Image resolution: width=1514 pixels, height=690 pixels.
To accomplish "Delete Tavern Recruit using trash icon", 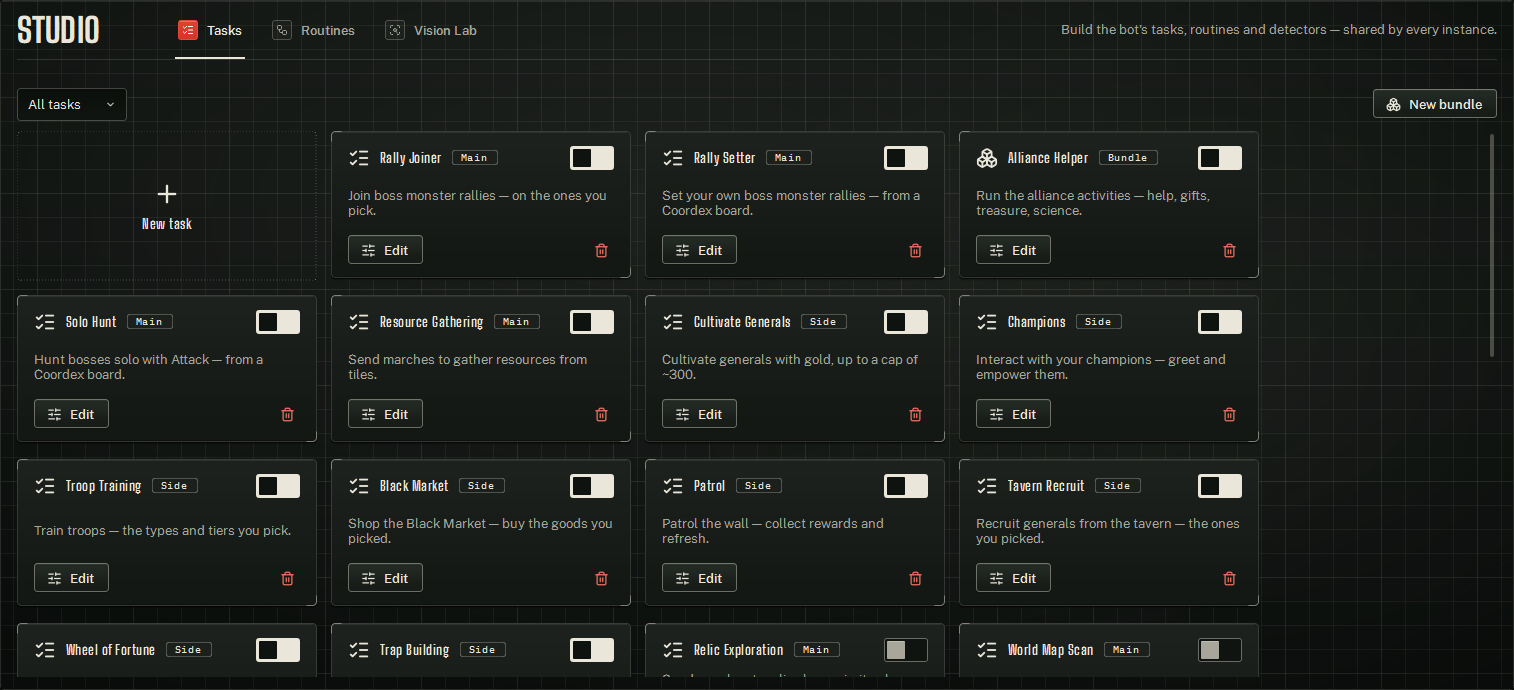I will click(x=1229, y=578).
